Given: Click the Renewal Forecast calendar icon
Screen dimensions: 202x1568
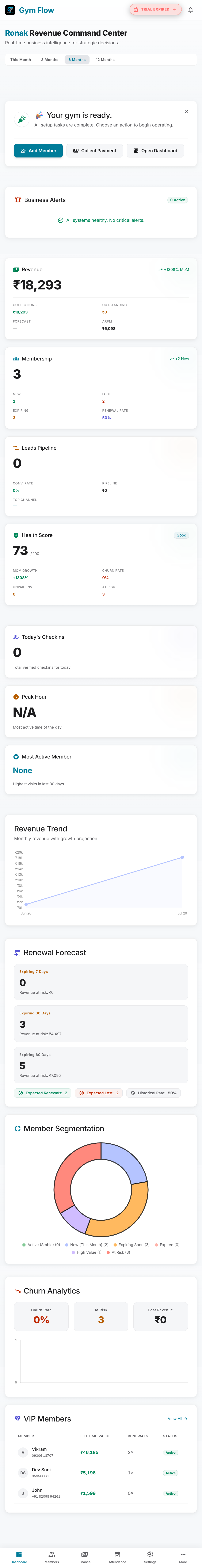Looking at the screenshot, I should 18,953.
